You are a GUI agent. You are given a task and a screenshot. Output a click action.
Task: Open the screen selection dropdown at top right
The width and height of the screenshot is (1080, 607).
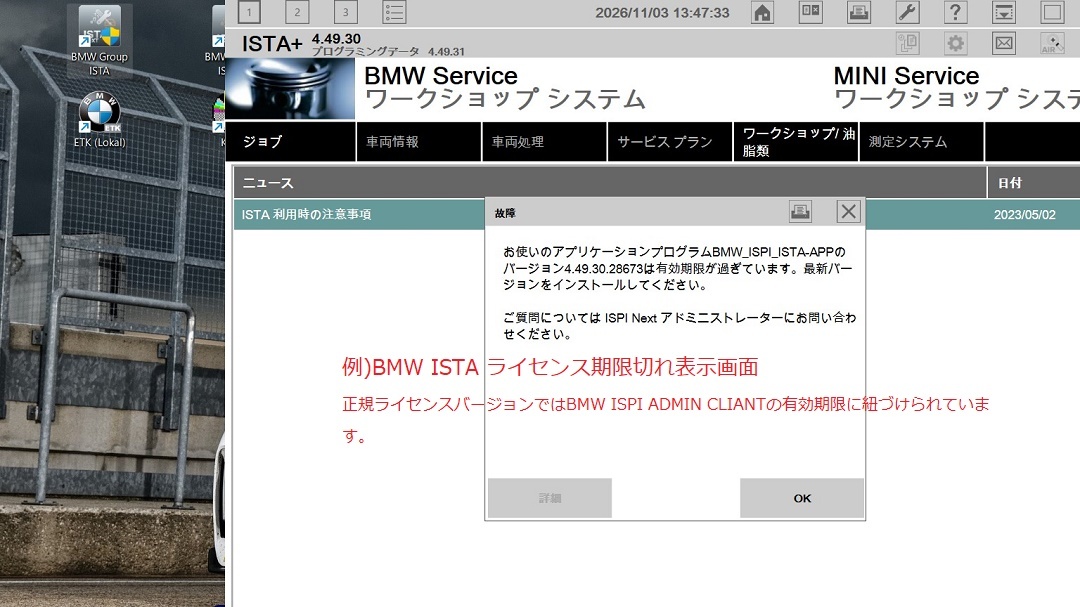1004,13
